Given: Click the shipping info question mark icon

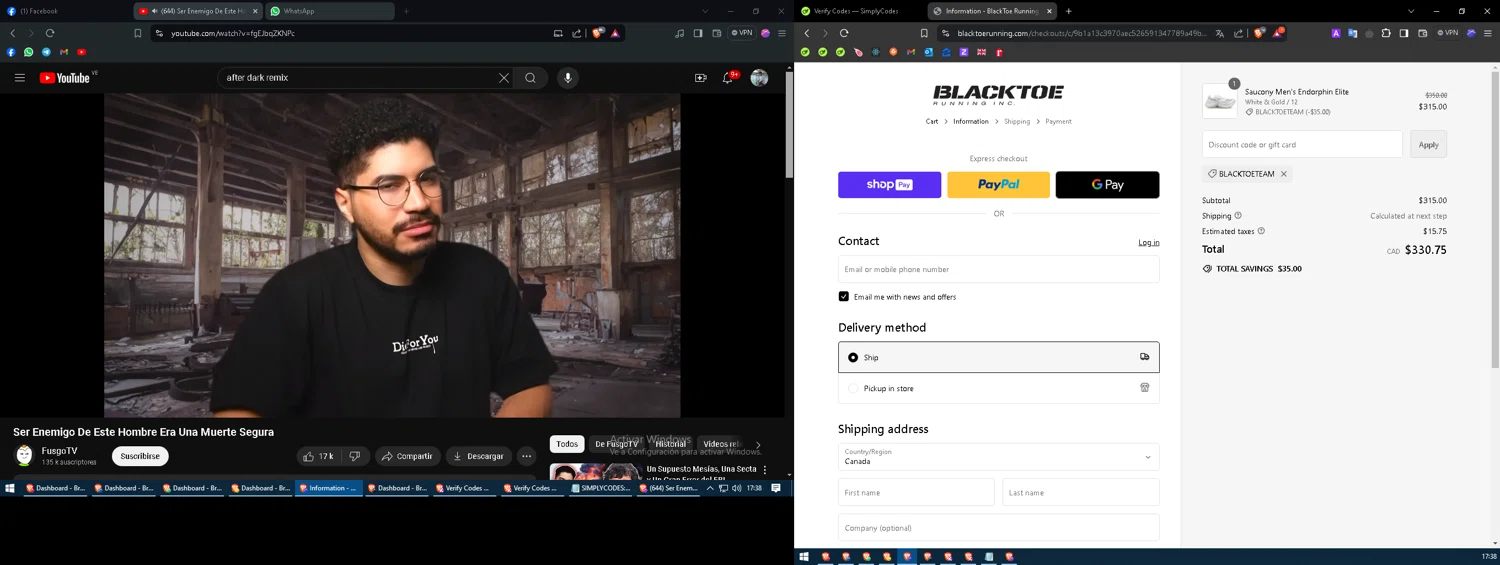Looking at the screenshot, I should [x=1238, y=216].
